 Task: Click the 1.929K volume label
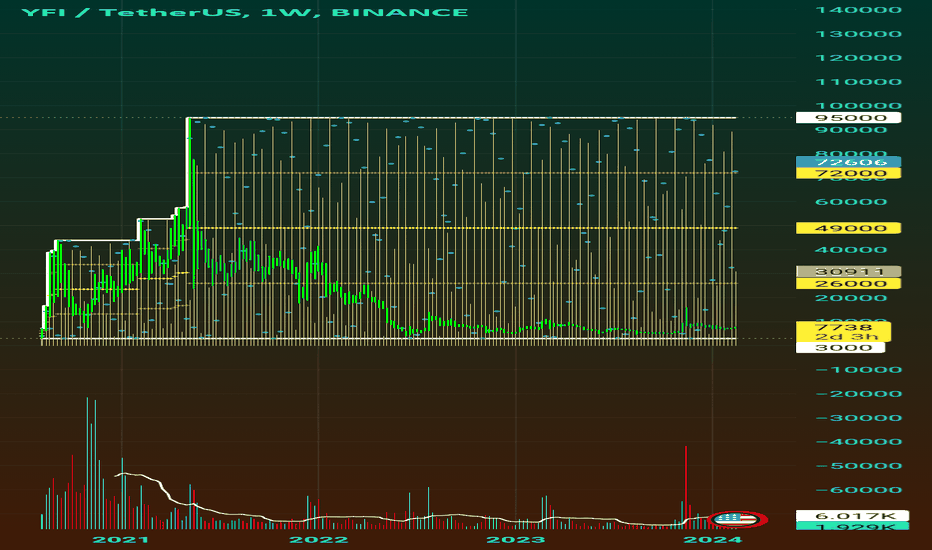pos(852,526)
